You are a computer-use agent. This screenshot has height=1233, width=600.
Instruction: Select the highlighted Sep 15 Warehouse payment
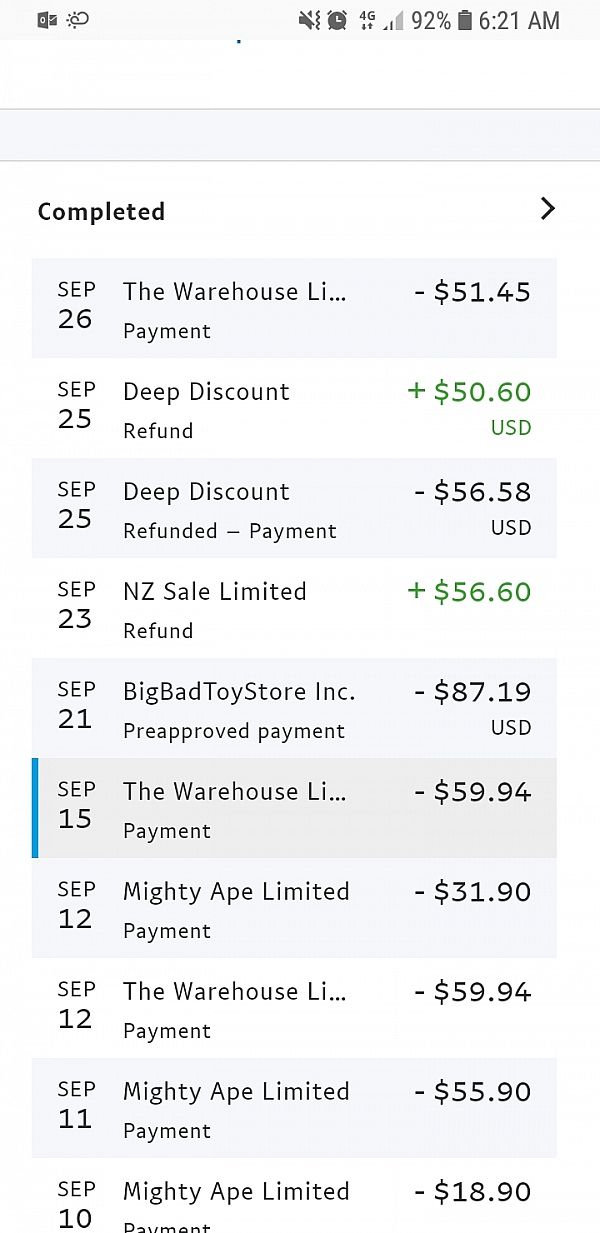[294, 808]
